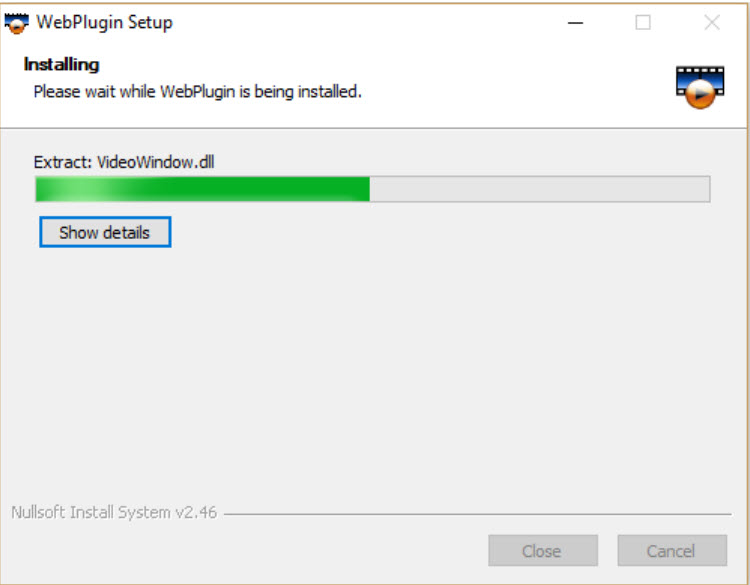Screen dimensions: 750x585
Task: Click the greyed-out Cancel button
Action: (x=672, y=551)
